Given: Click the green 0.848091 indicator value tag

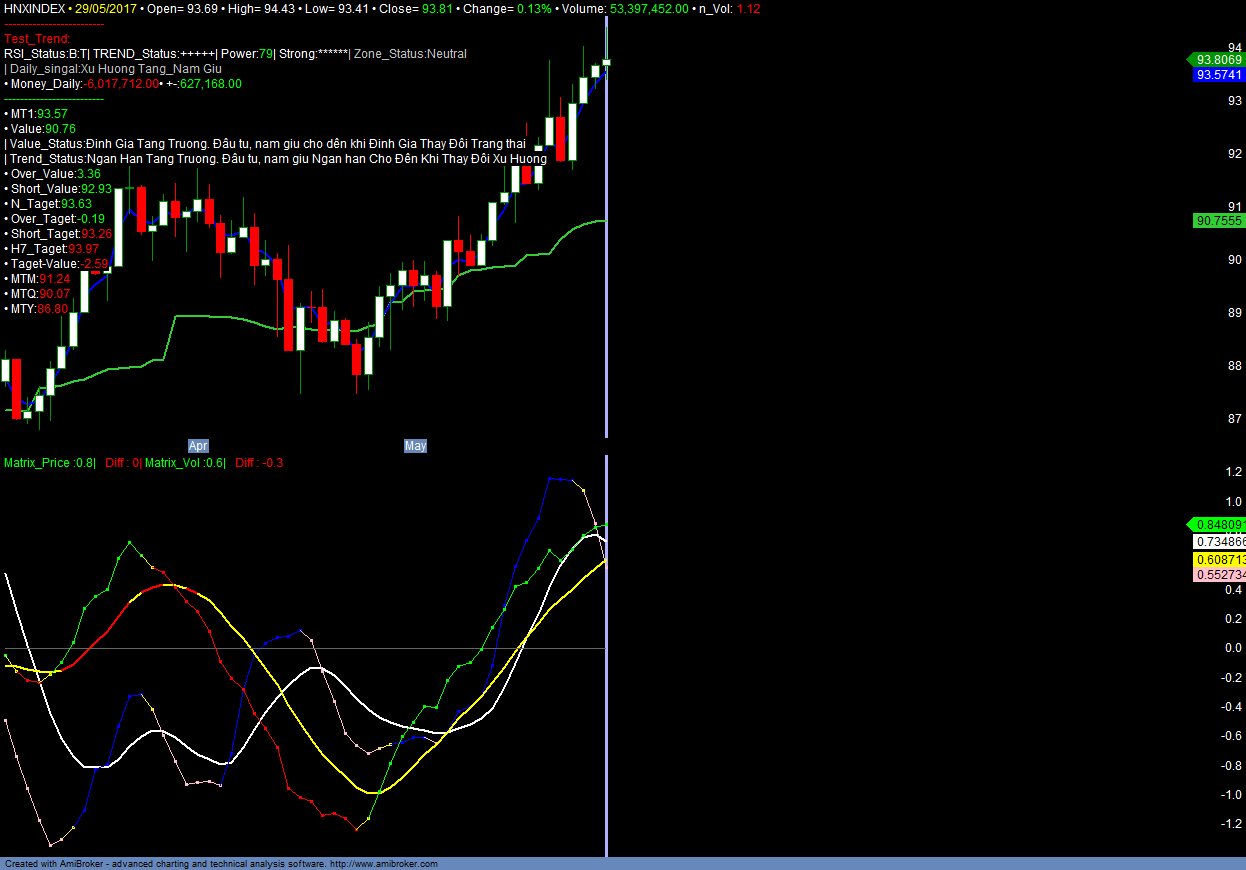Looking at the screenshot, I should click(x=1217, y=525).
